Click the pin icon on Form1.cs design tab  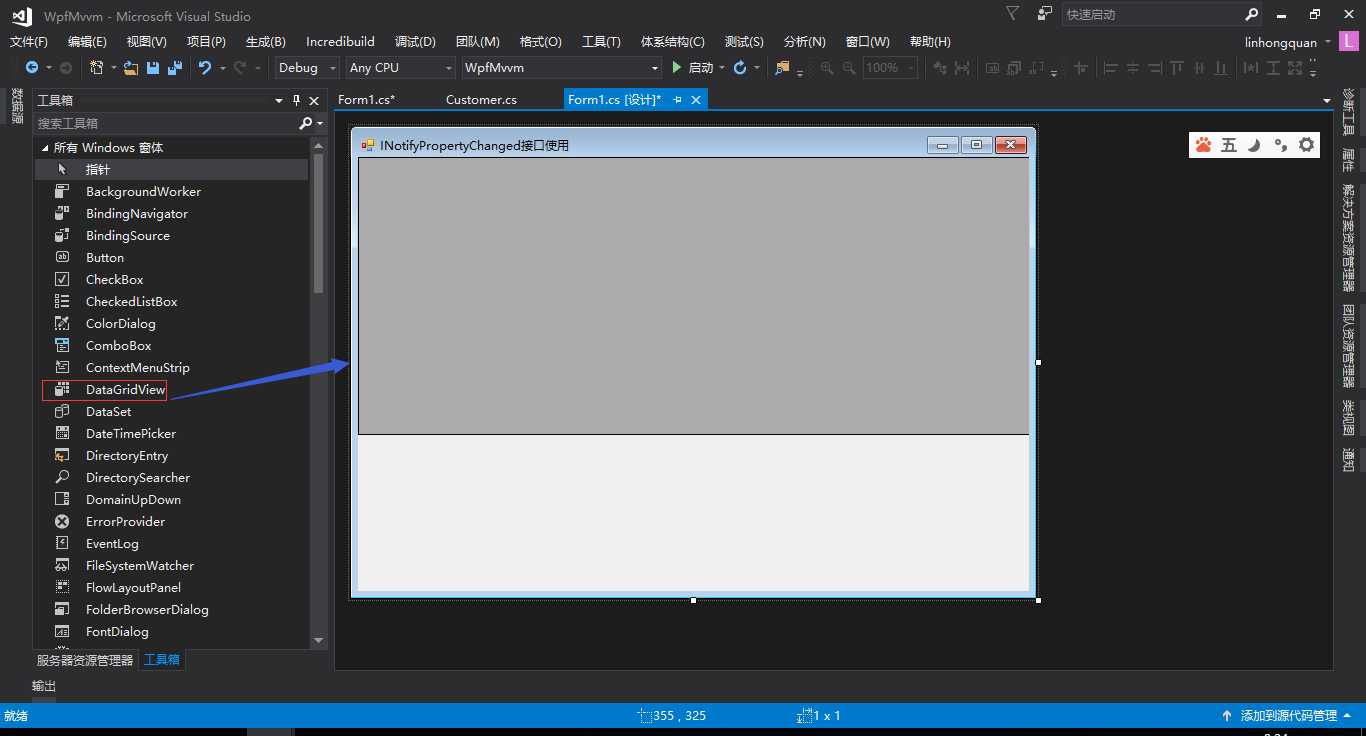[678, 100]
